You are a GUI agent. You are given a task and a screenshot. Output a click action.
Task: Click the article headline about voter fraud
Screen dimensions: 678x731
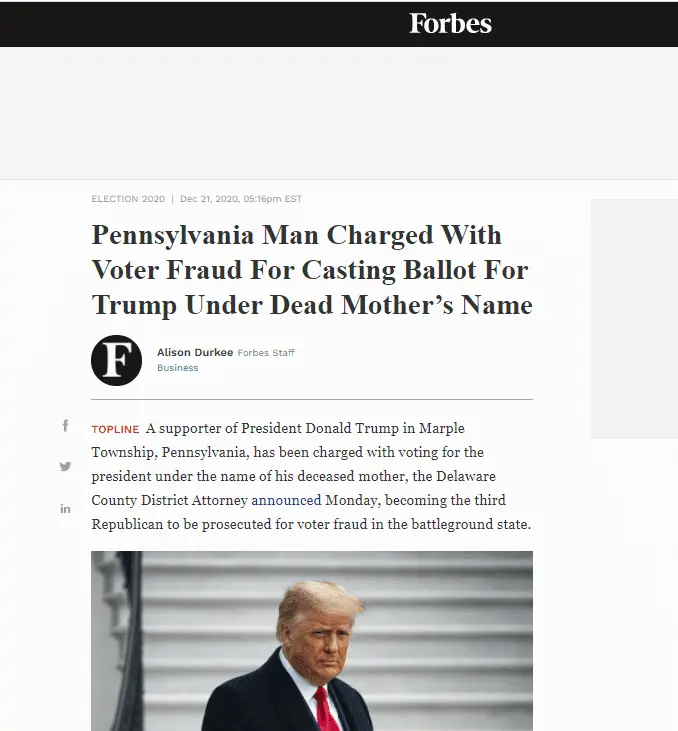click(311, 270)
